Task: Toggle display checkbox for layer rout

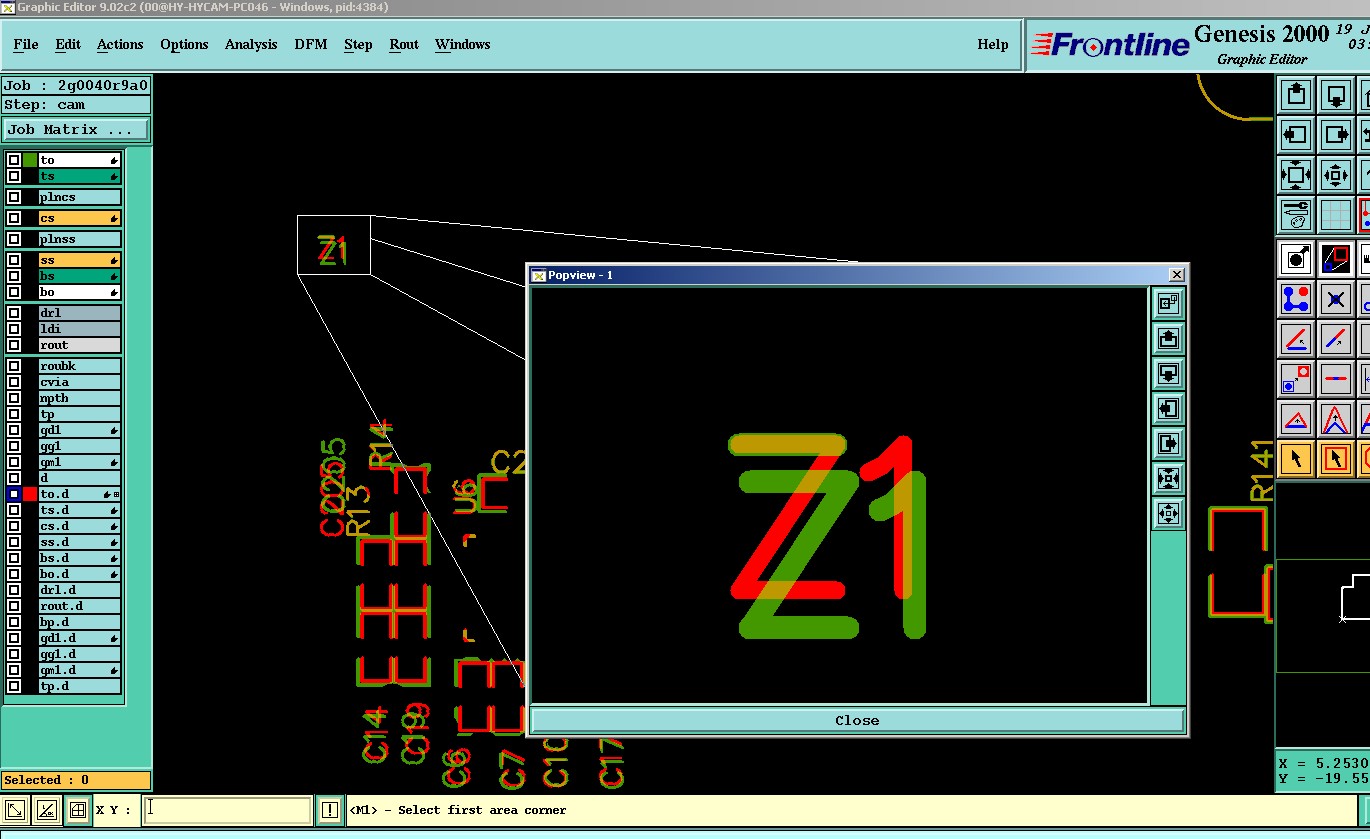Action: click(14, 345)
